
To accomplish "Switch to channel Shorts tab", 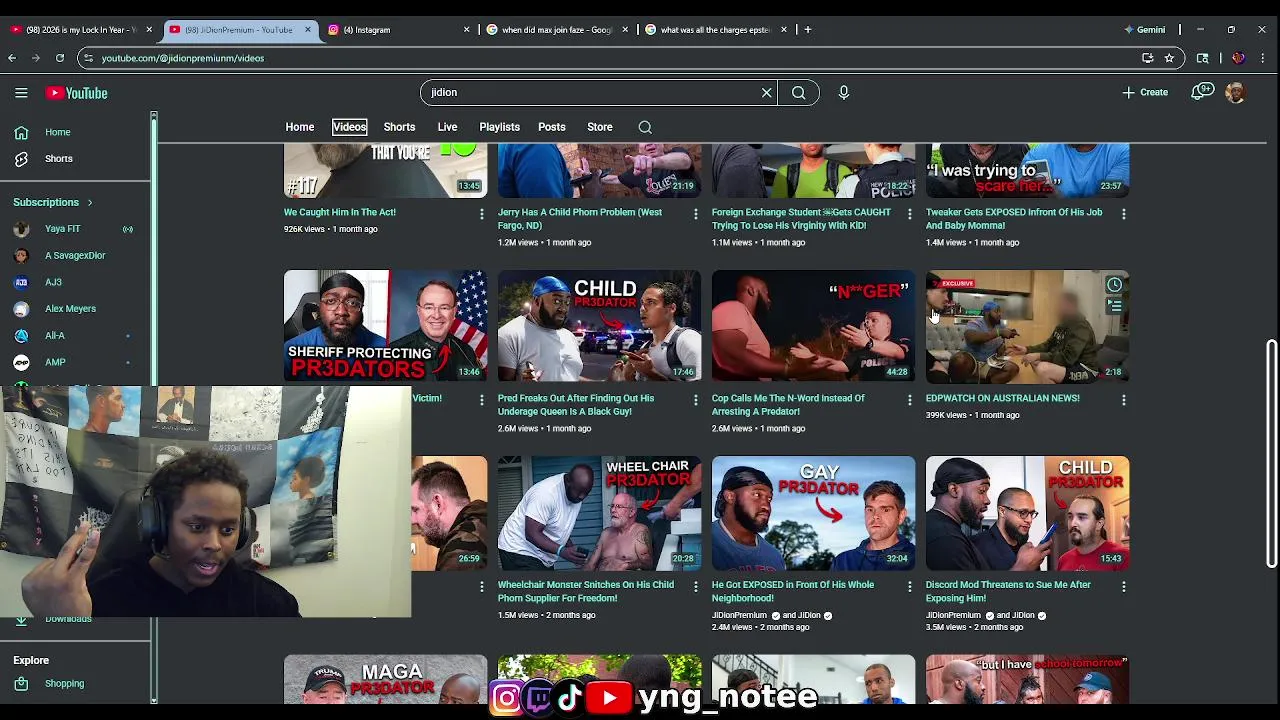I will tap(399, 127).
